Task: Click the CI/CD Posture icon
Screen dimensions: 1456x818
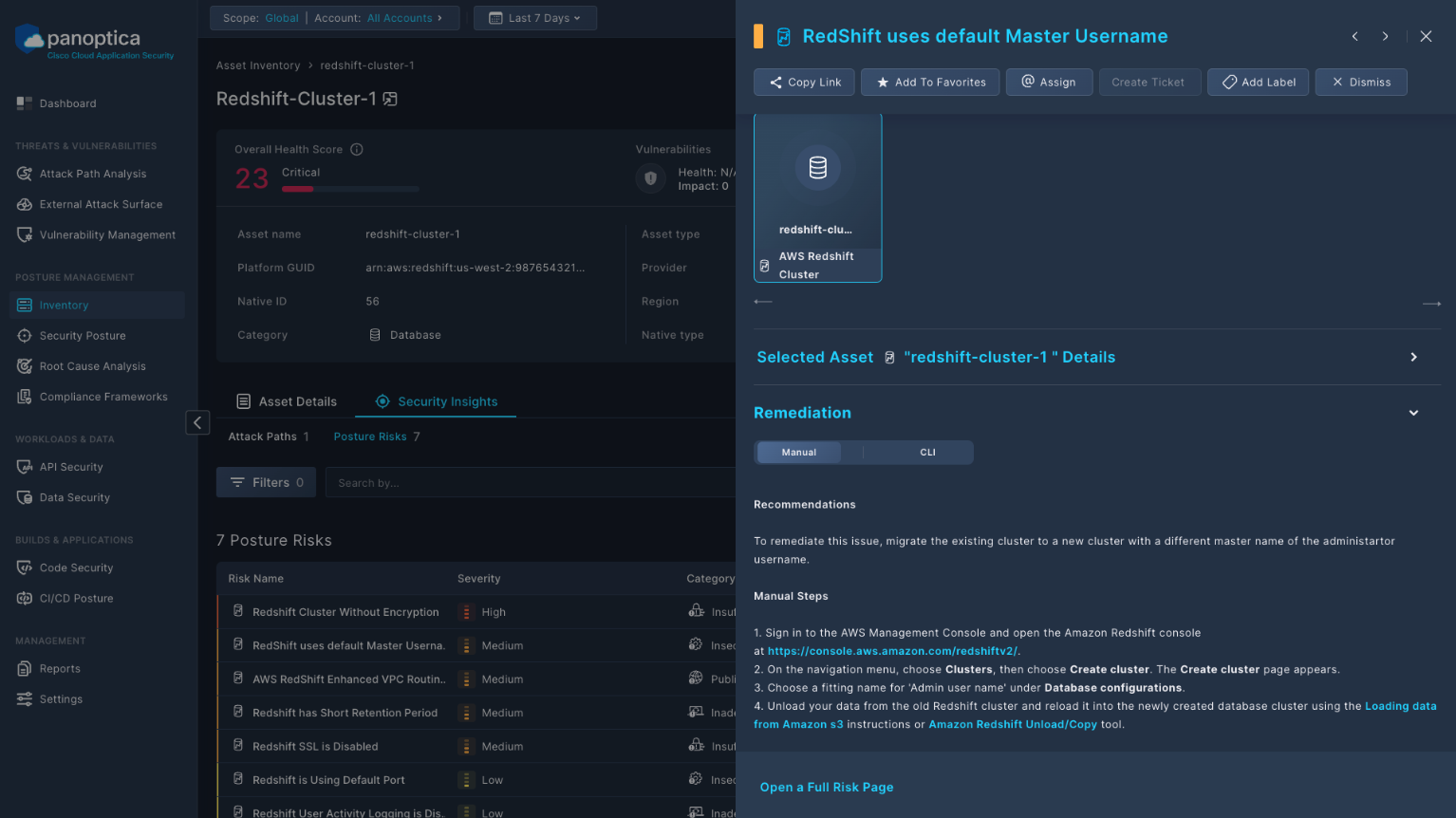Action: click(x=25, y=598)
